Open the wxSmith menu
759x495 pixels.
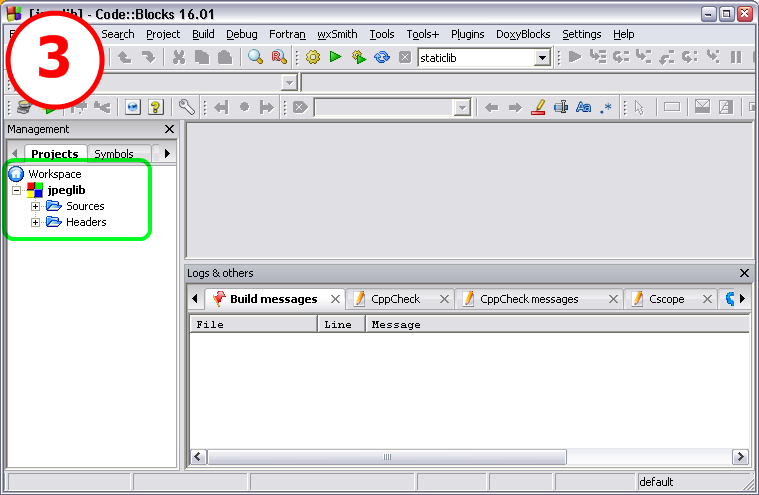(337, 34)
